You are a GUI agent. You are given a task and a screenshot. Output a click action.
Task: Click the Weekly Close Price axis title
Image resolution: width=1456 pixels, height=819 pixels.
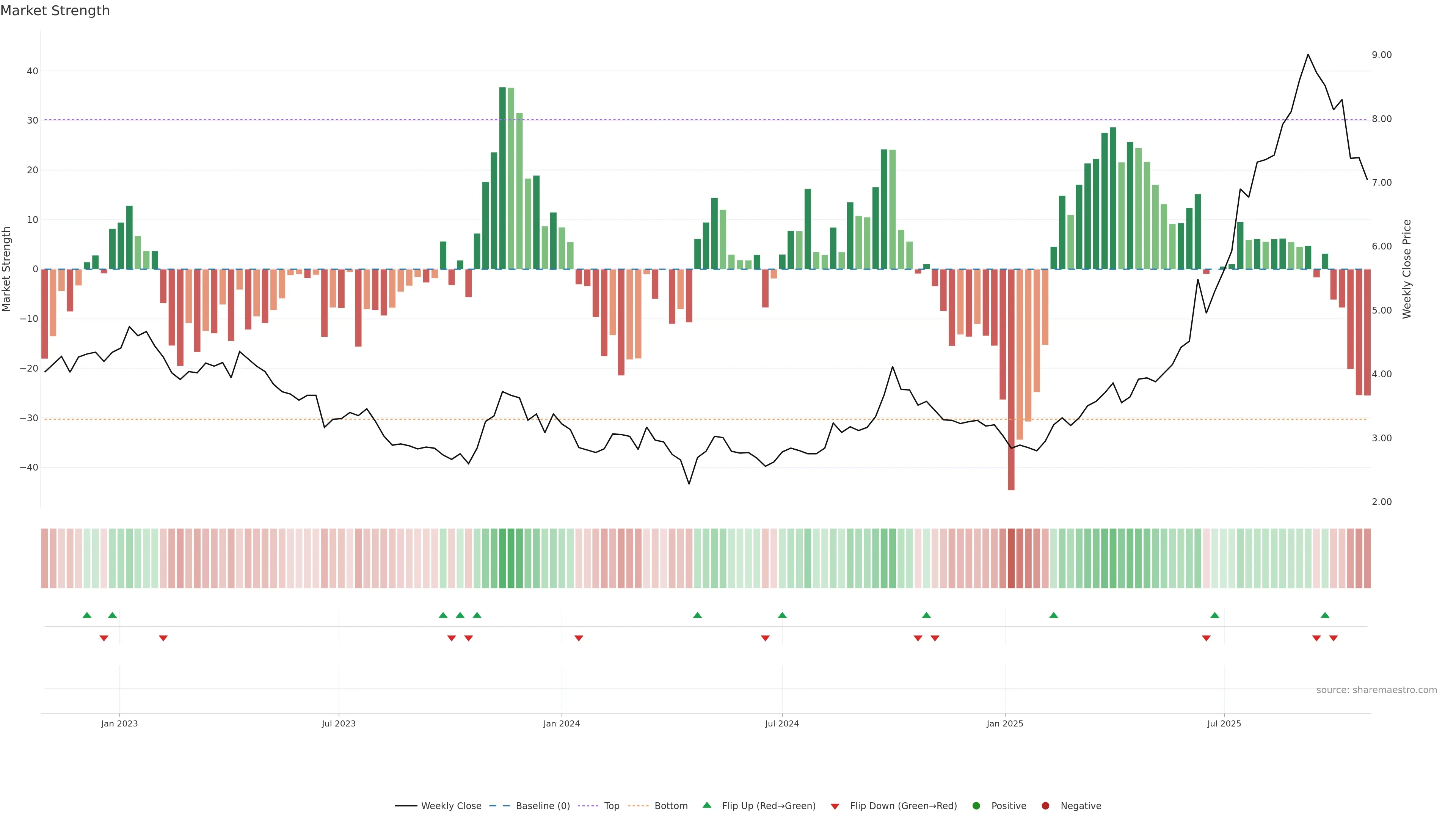(x=1407, y=269)
